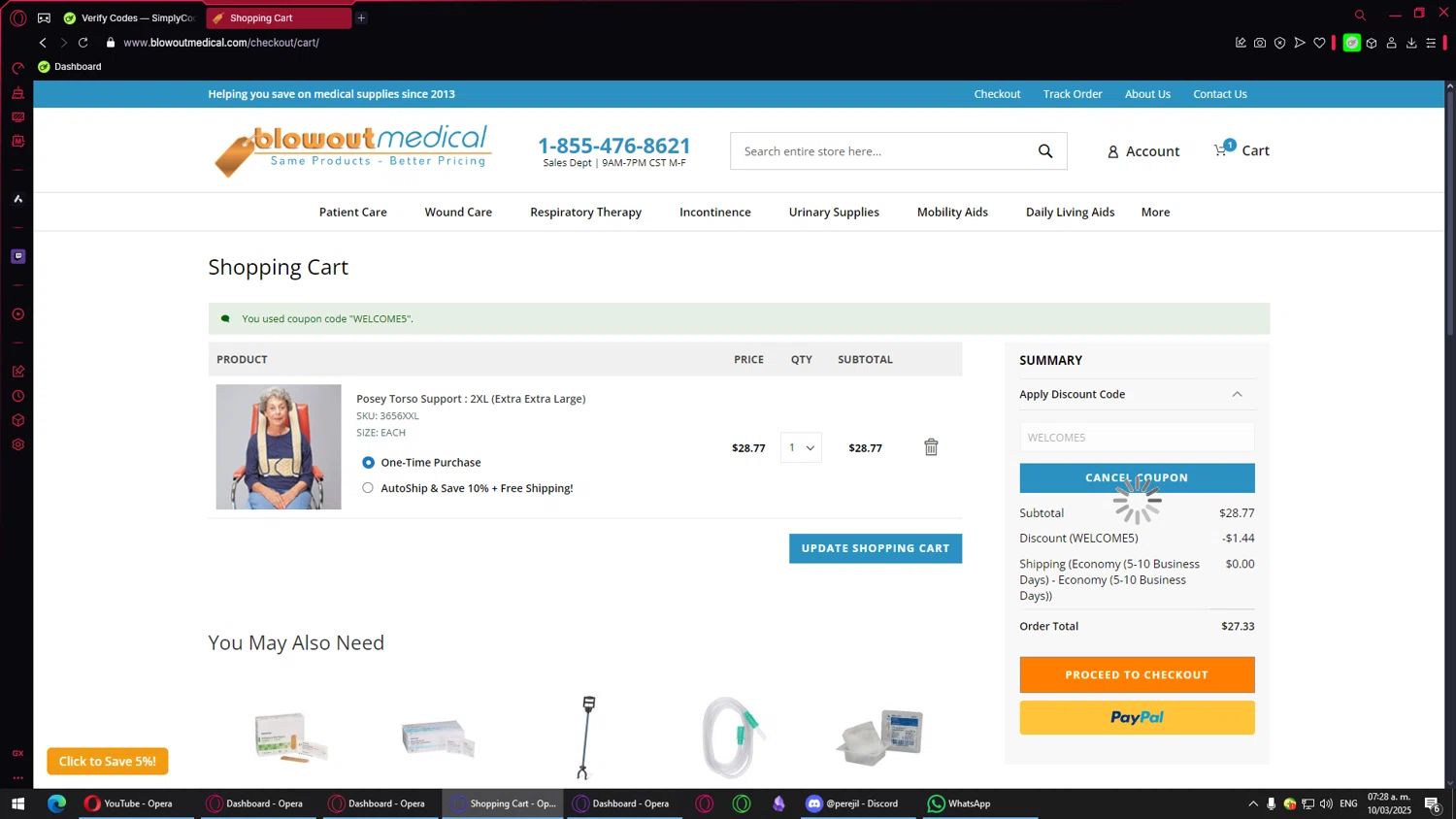
Task: Open Microsoft Edge from taskbar
Action: pos(56,803)
